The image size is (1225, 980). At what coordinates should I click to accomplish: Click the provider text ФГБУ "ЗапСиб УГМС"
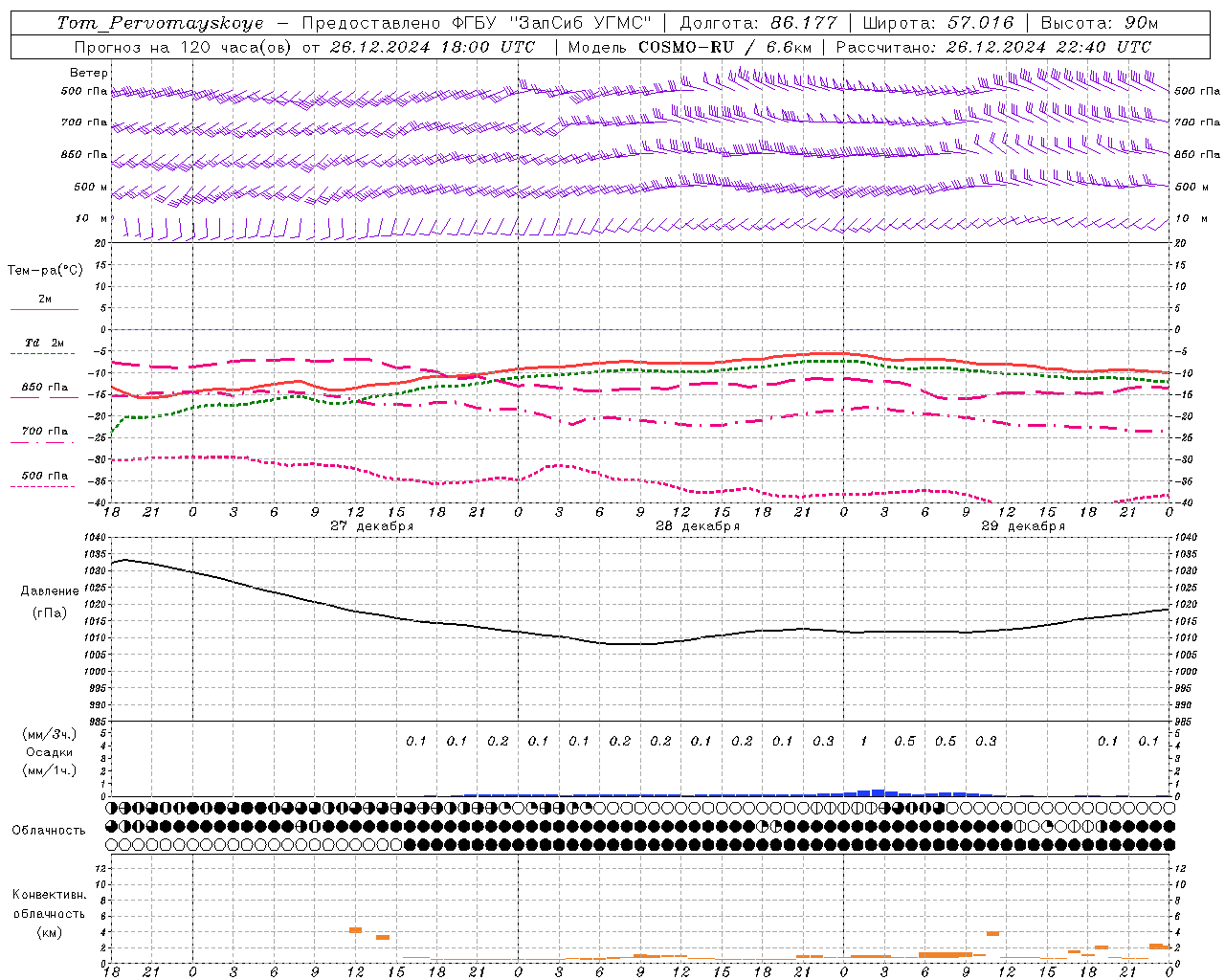coord(550,23)
